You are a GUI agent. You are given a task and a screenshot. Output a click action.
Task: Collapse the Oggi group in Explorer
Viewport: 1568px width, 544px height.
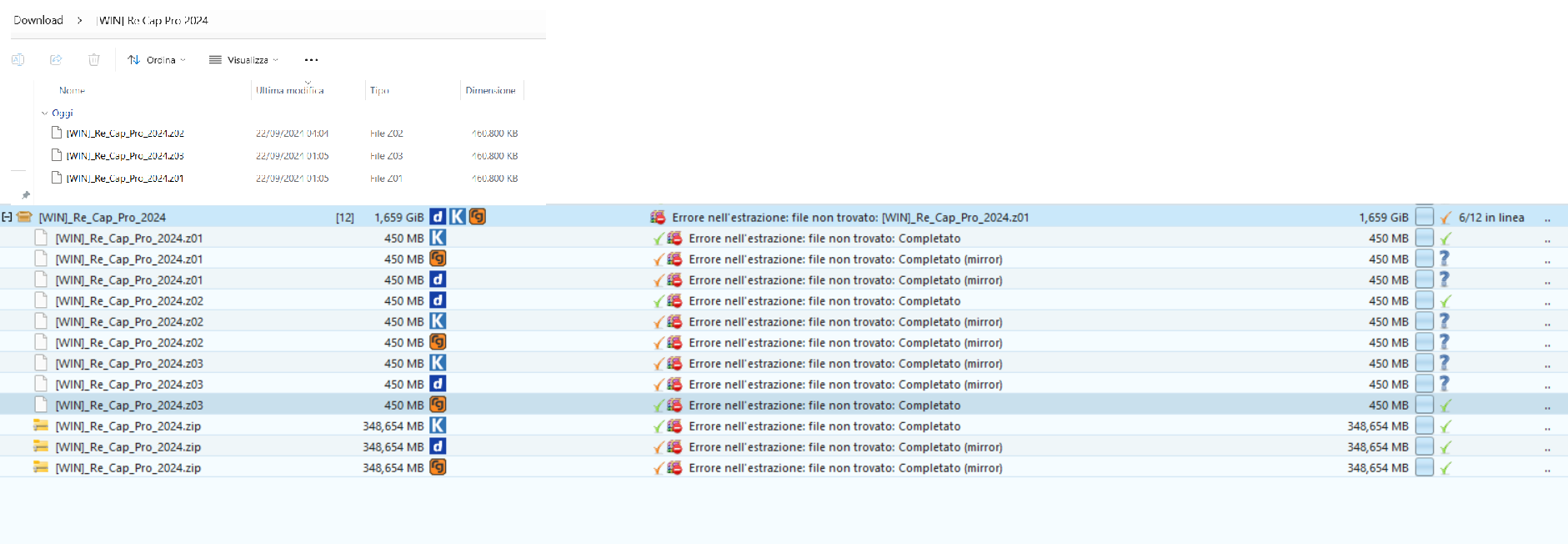[x=45, y=113]
